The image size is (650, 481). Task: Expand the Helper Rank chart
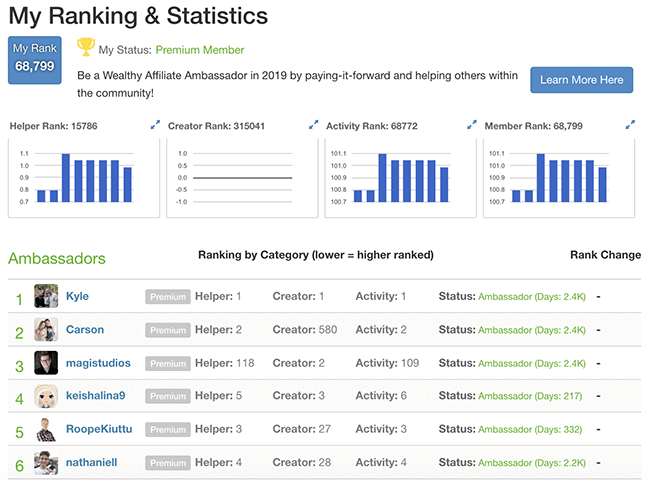click(155, 124)
